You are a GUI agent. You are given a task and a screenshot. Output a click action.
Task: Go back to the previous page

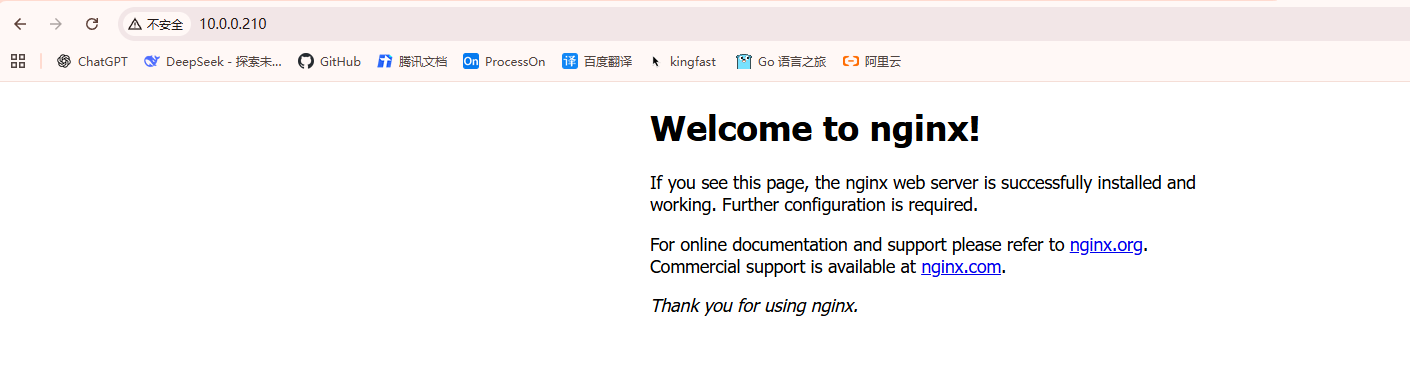[x=20, y=24]
